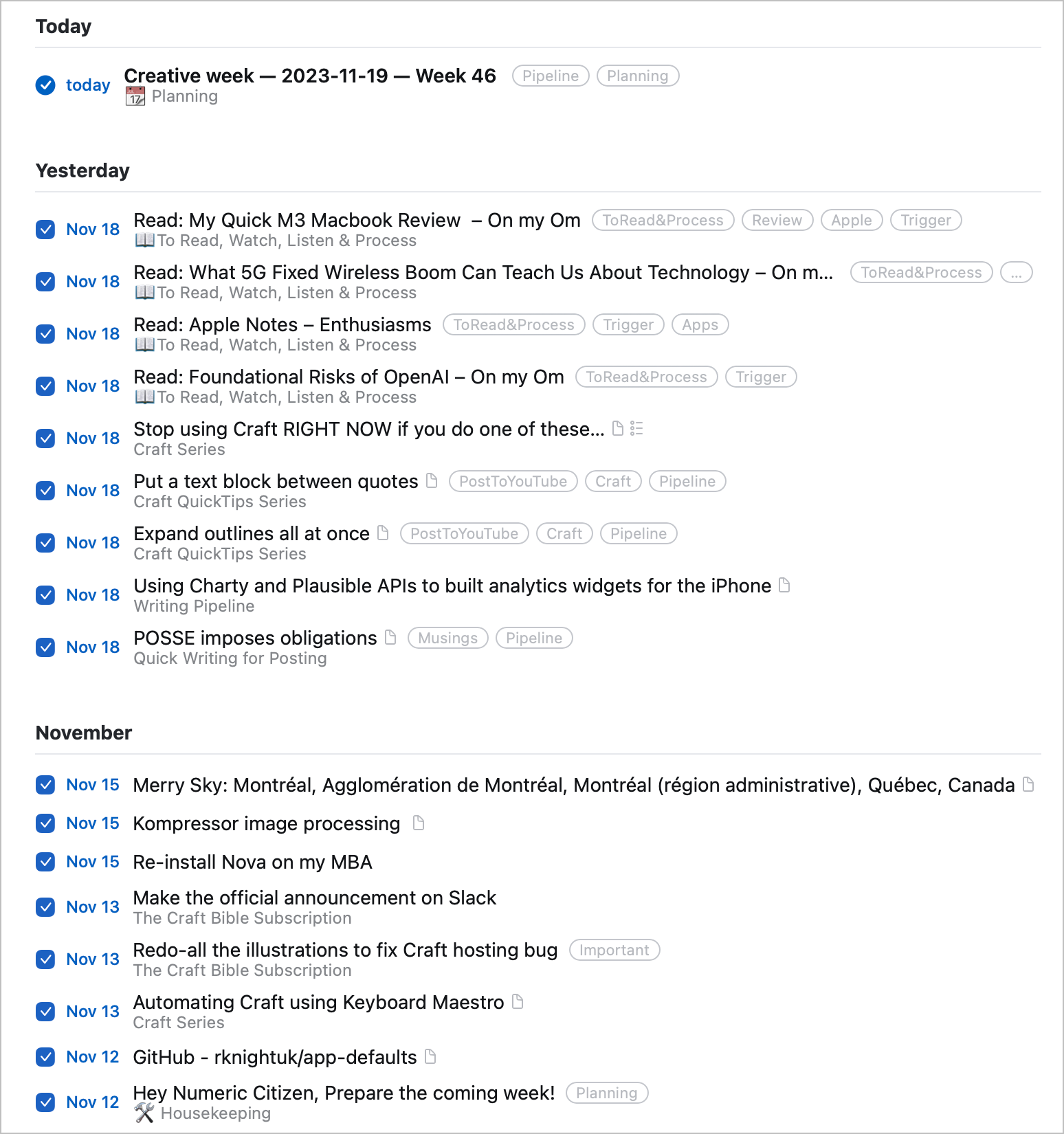1064x1134 pixels.
Task: Select ToRead&Process tag on 5G Fixed Wireless task
Action: click(x=922, y=272)
